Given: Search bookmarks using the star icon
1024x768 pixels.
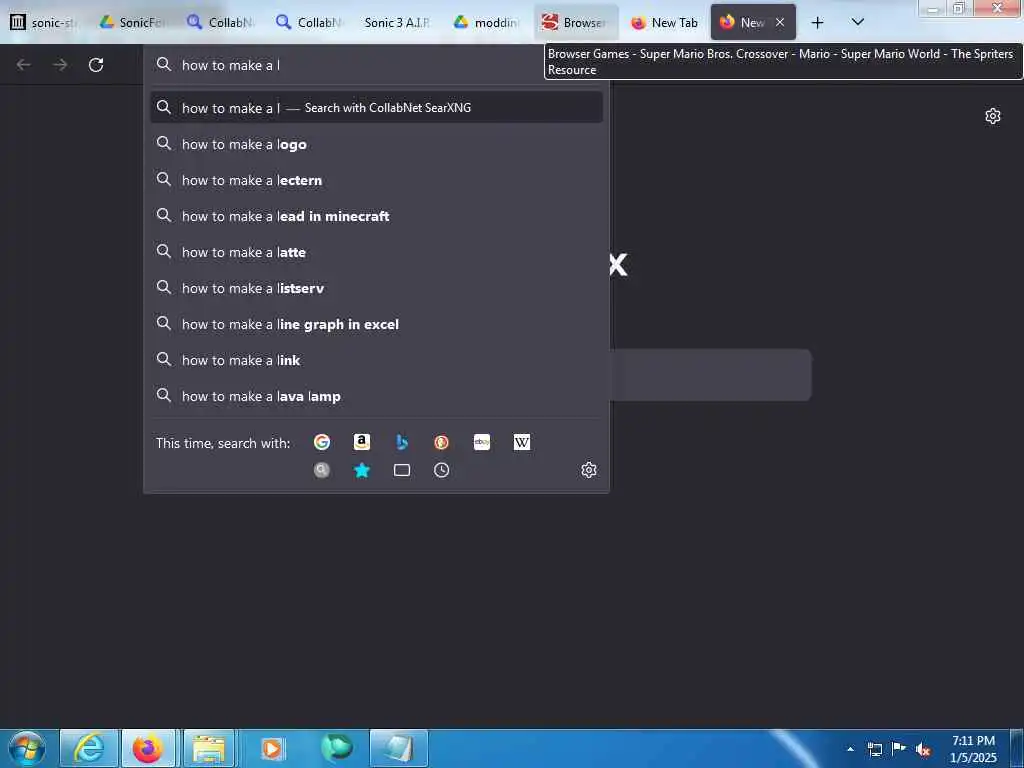Looking at the screenshot, I should click(x=362, y=470).
